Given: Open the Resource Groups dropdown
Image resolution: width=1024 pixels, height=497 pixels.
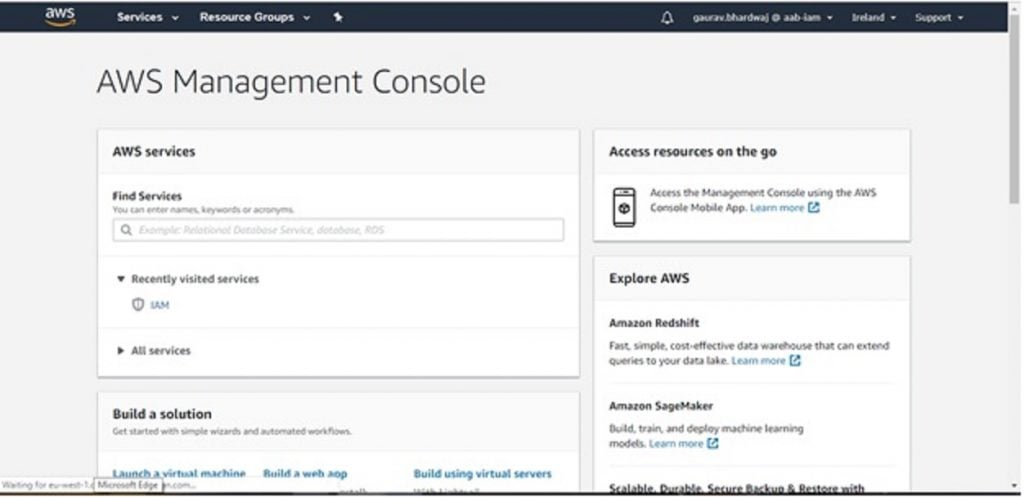Looking at the screenshot, I should 255,18.
